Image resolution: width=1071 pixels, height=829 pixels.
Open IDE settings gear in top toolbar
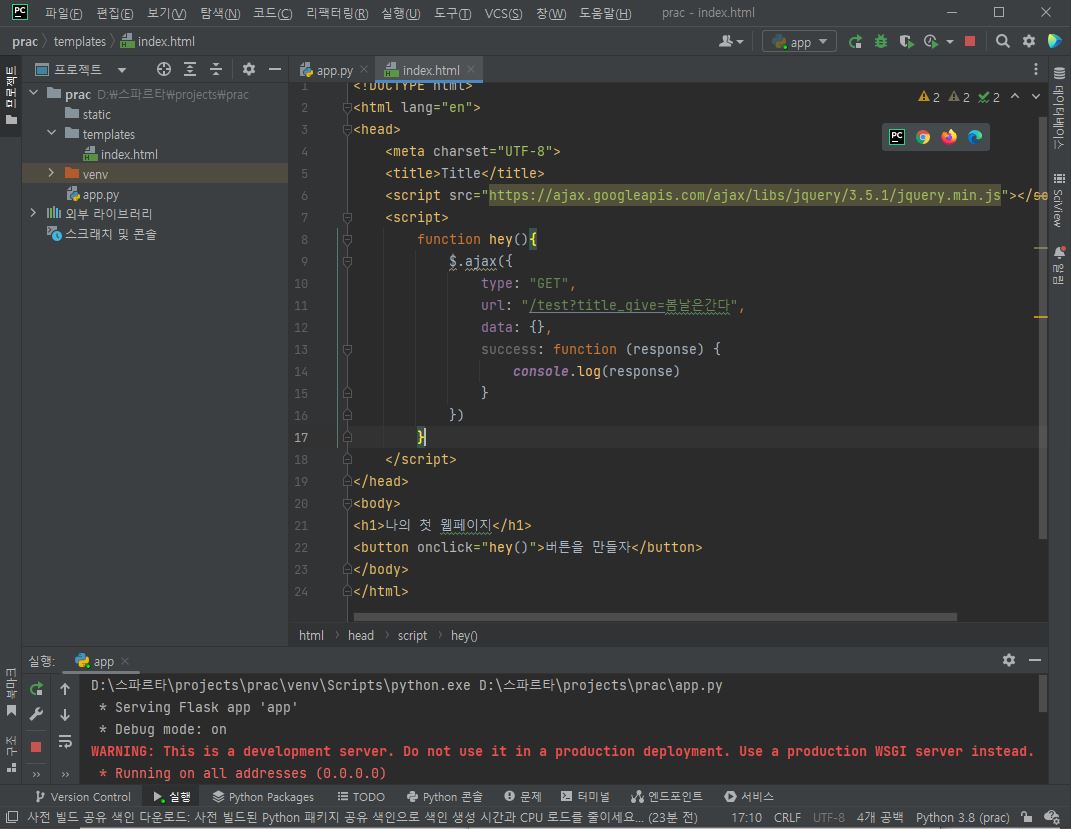click(x=1029, y=42)
